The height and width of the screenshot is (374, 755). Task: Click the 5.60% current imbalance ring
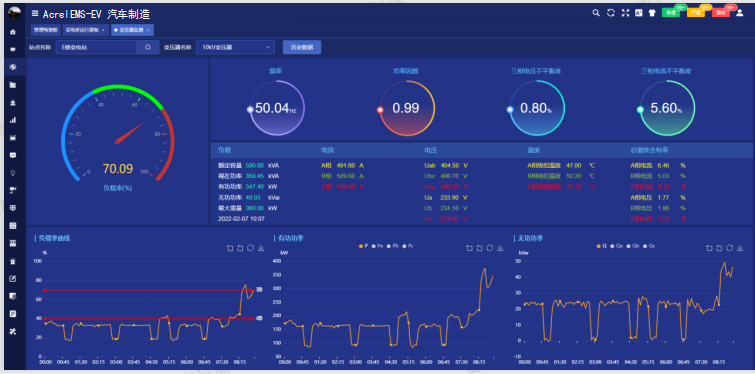click(666, 108)
